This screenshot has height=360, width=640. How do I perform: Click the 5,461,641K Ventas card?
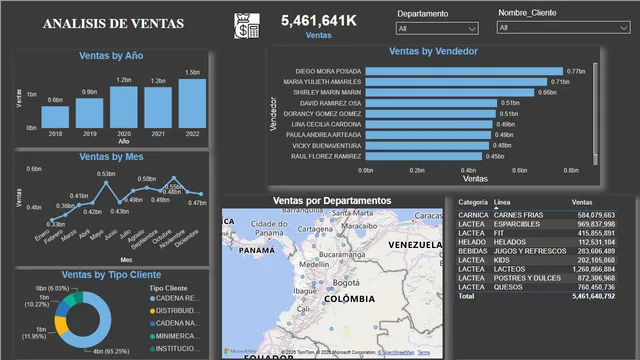click(319, 26)
